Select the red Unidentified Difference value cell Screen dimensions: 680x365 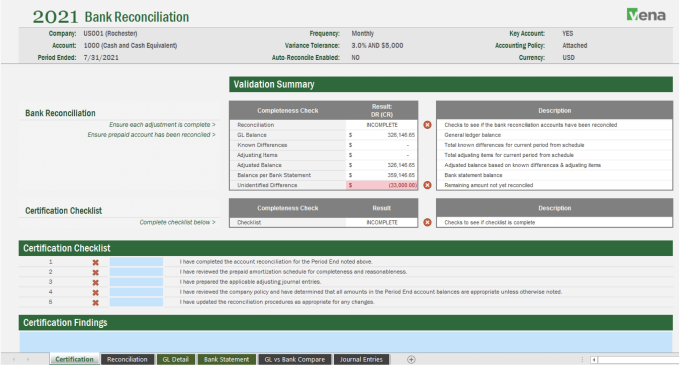click(x=382, y=185)
